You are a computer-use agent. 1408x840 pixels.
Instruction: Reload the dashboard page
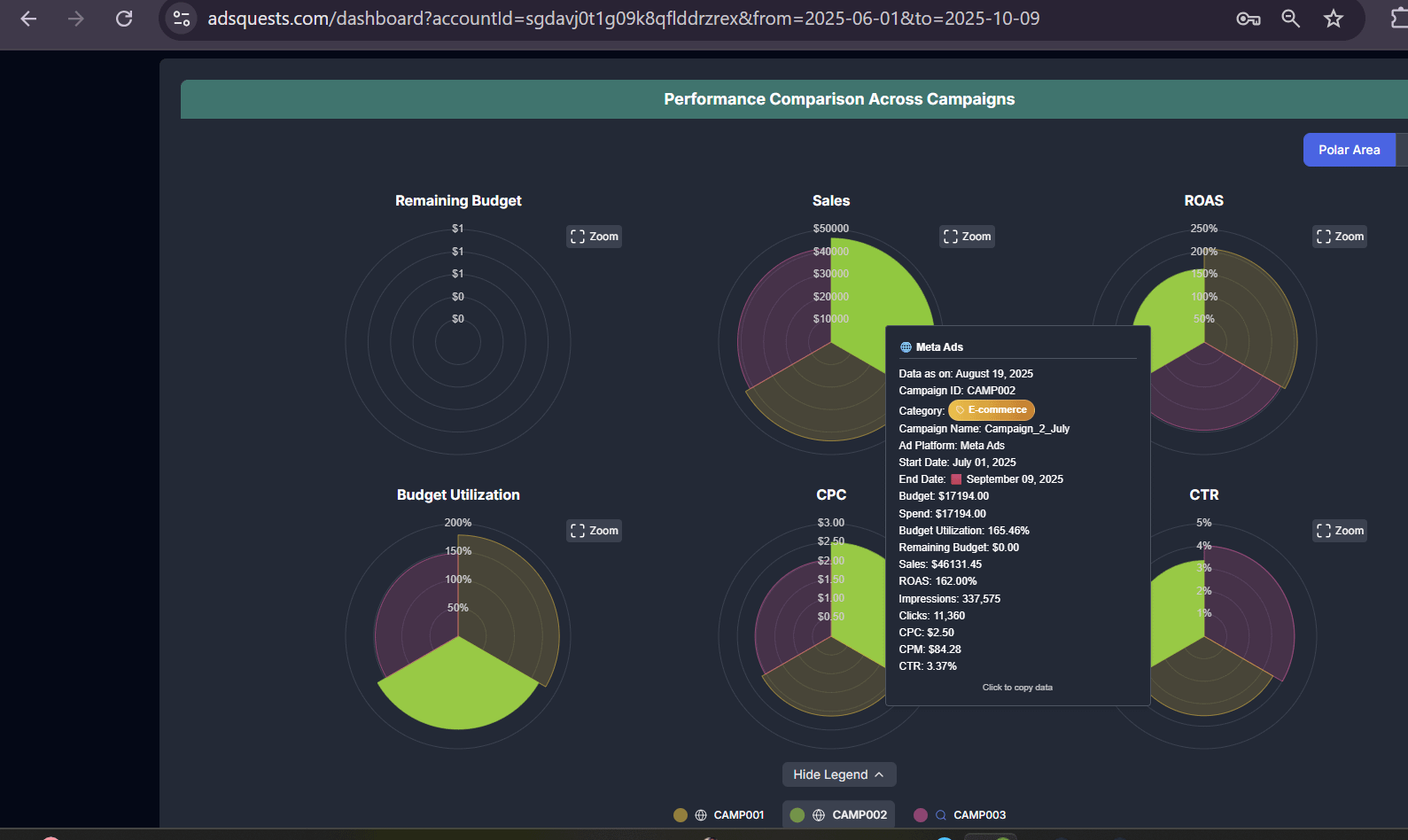124,19
